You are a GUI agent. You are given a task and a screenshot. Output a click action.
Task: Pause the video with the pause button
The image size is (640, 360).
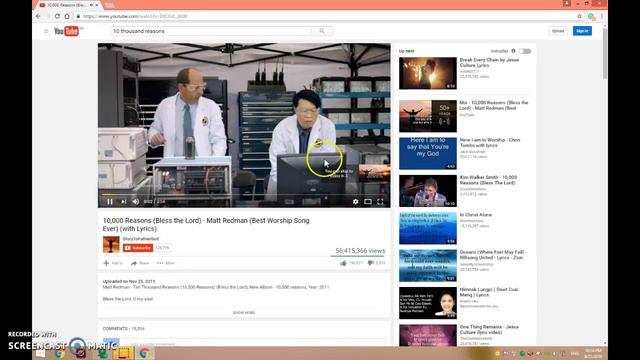click(x=110, y=201)
